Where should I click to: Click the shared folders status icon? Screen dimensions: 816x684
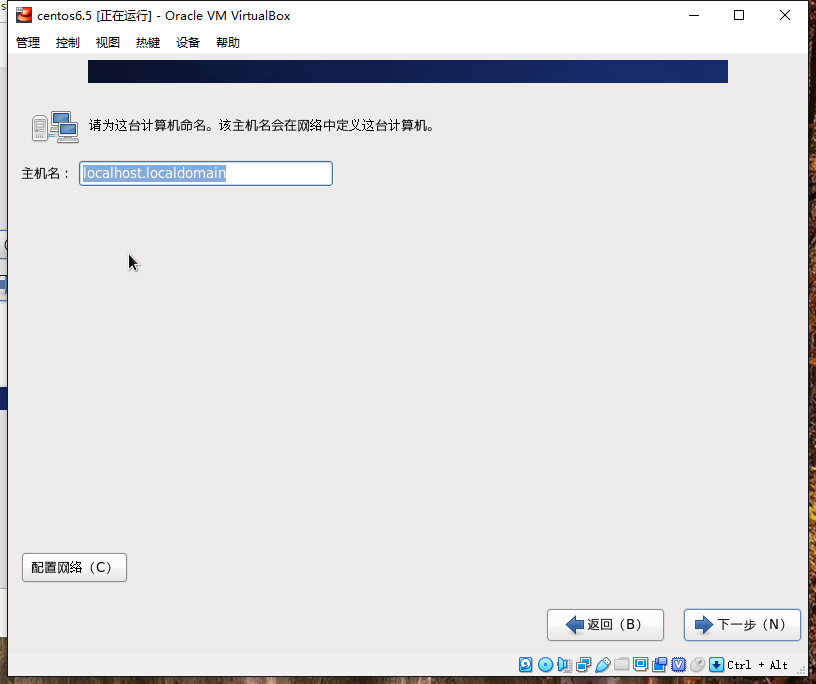[621, 664]
